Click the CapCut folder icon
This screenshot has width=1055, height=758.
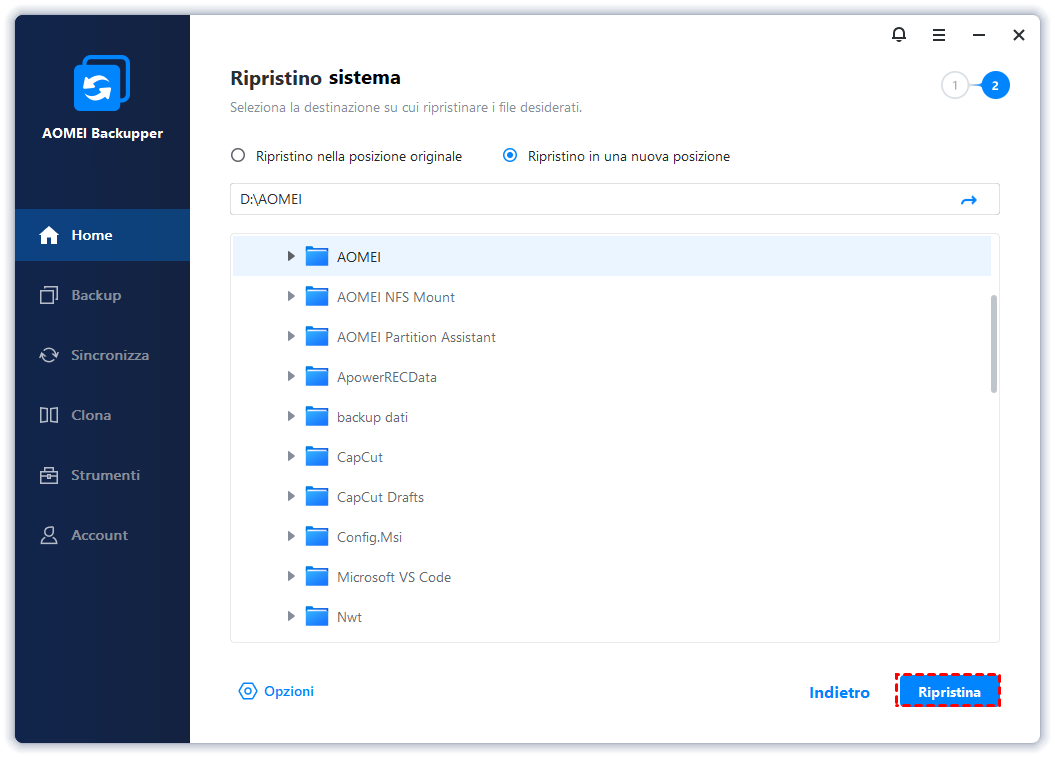click(317, 457)
